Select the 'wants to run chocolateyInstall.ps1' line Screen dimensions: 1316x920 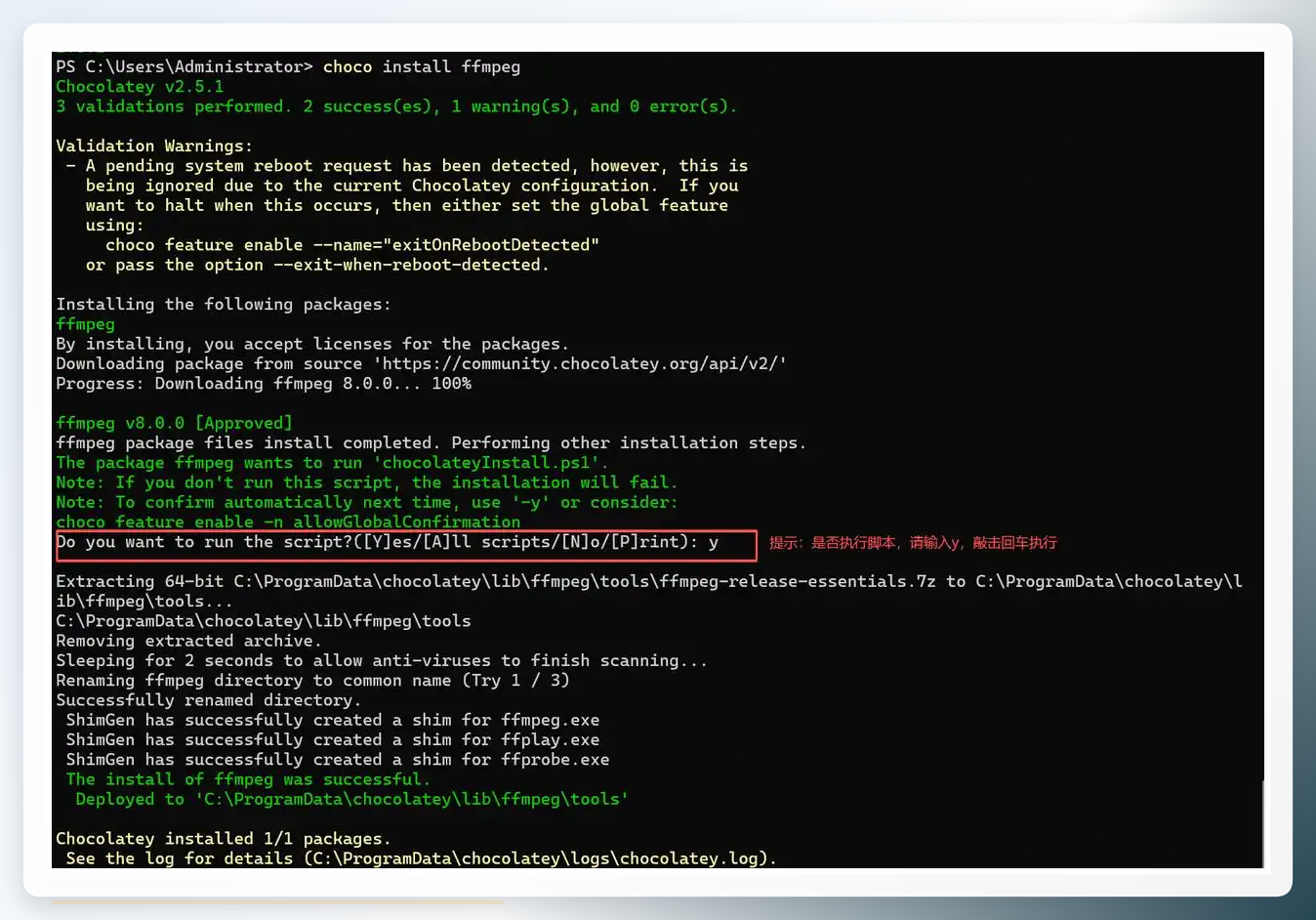point(332,463)
